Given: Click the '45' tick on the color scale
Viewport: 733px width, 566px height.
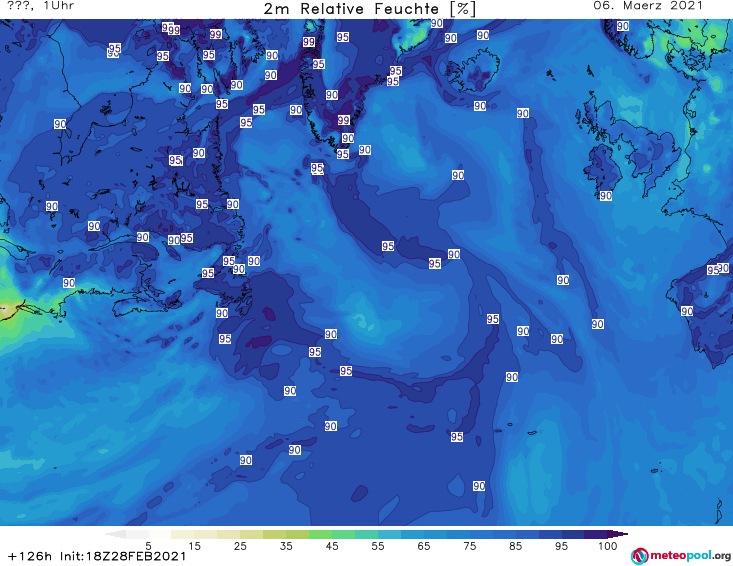Looking at the screenshot, I should pos(332,546).
